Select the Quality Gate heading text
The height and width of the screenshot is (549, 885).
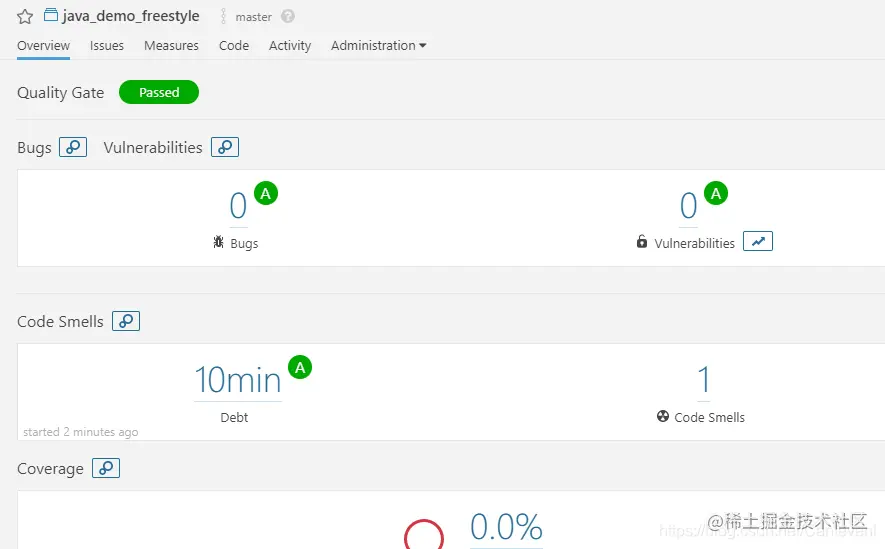pos(60,93)
